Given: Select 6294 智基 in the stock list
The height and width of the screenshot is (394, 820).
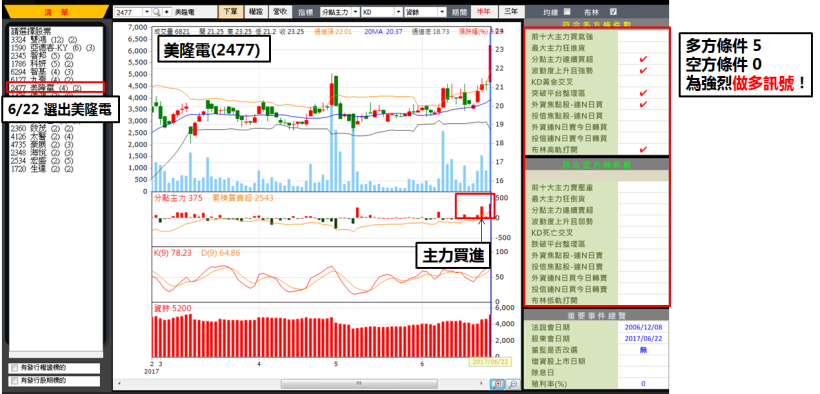Looking at the screenshot, I should 42,72.
